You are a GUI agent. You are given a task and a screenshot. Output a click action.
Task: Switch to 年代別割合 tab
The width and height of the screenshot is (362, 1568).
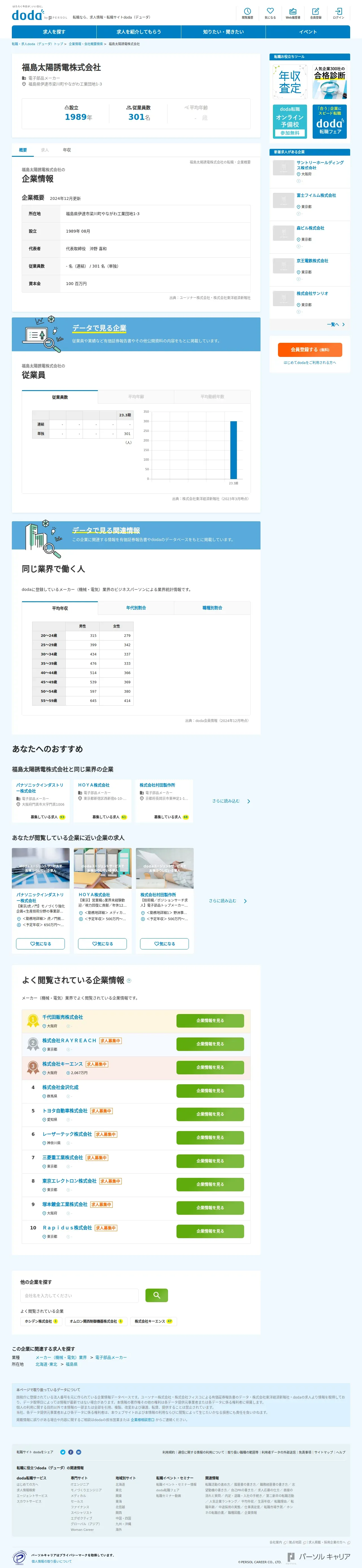(136, 608)
